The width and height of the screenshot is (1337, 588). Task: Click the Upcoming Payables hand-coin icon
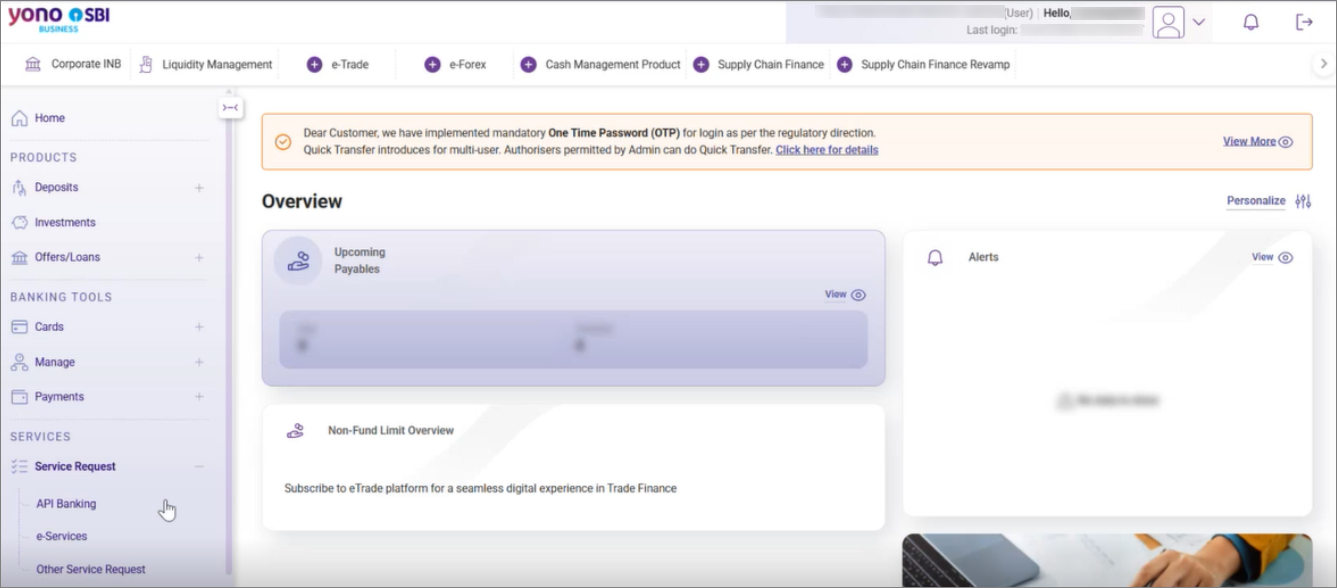coord(298,261)
